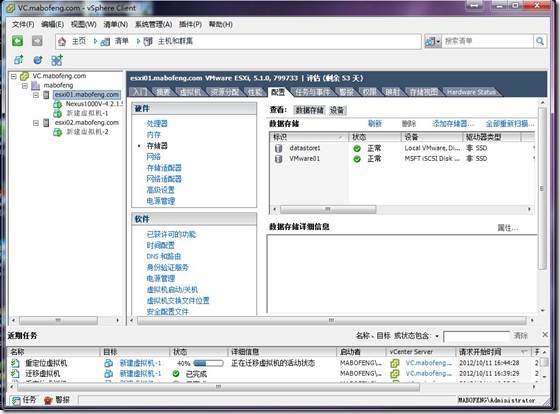Screen dimensions: 560x414
Task: Open the 安全配置文件 software link
Action: tap(168, 311)
